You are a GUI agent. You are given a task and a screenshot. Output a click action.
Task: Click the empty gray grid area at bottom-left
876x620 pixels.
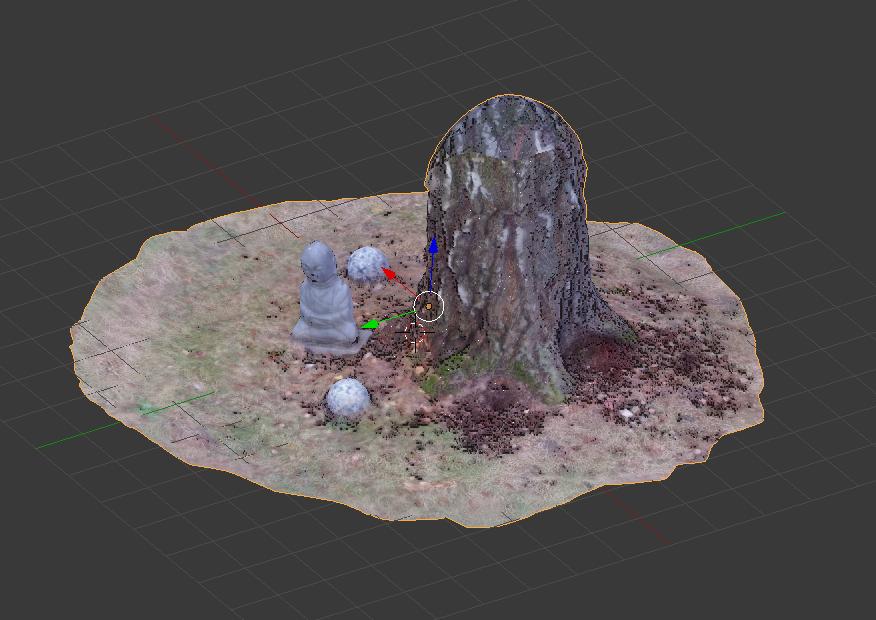100,540
